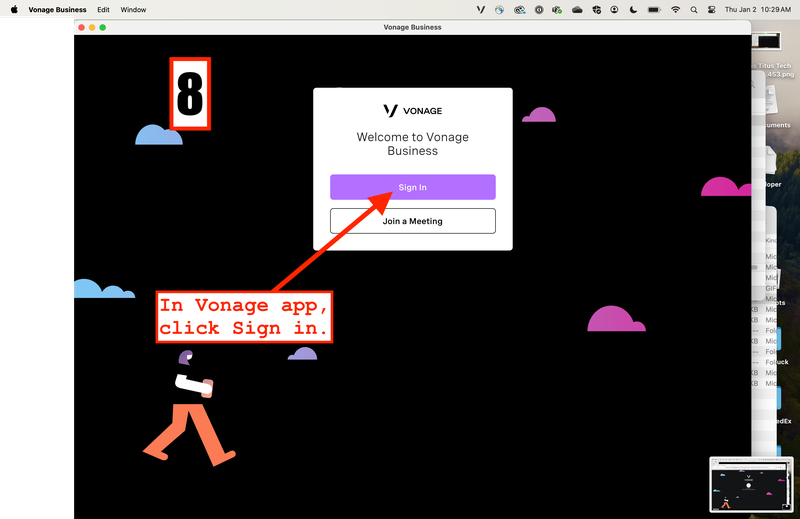Click the Vonage logo in the welcome card

[x=412, y=111]
